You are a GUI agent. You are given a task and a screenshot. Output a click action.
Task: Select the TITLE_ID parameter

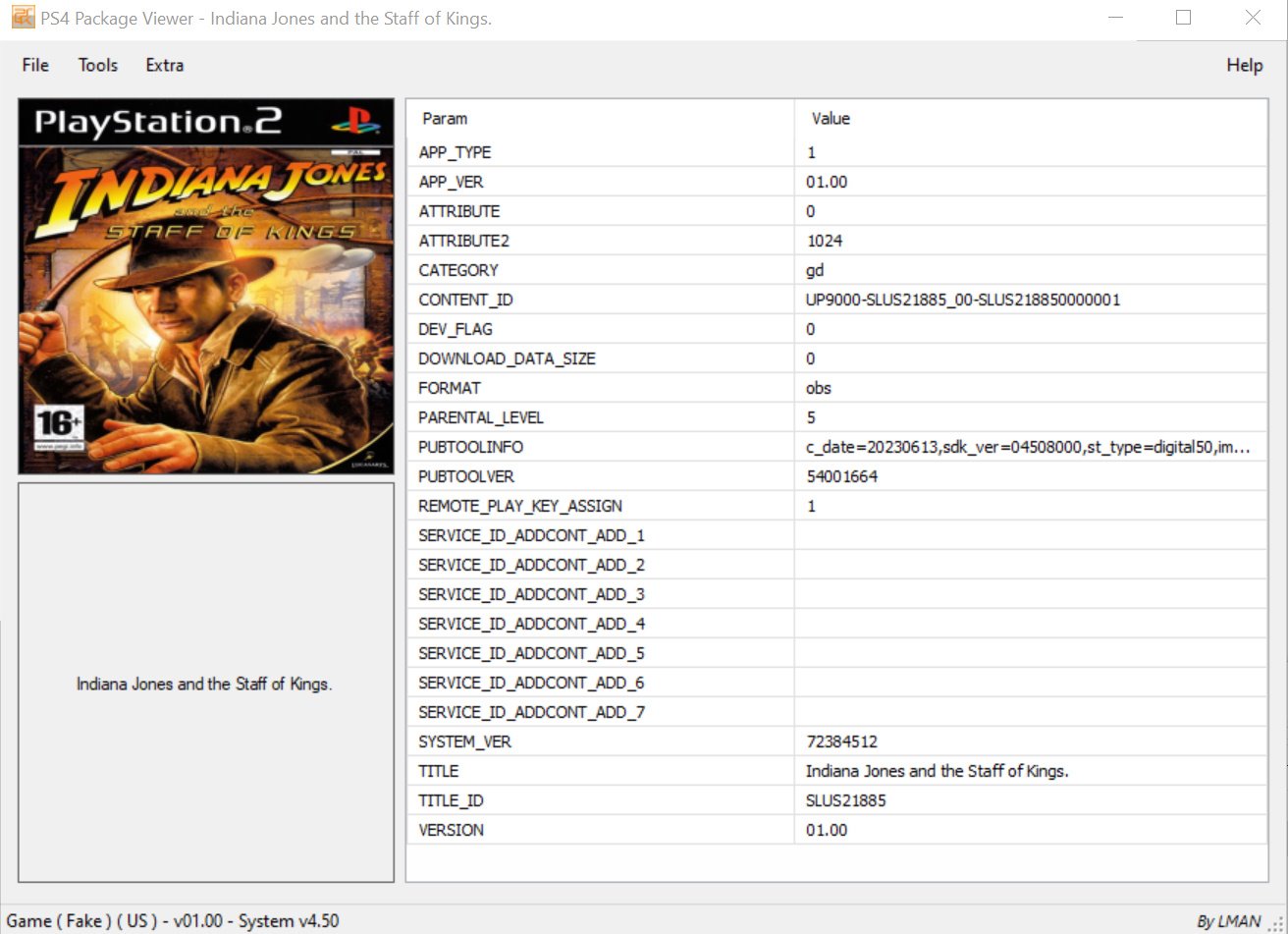coord(452,800)
